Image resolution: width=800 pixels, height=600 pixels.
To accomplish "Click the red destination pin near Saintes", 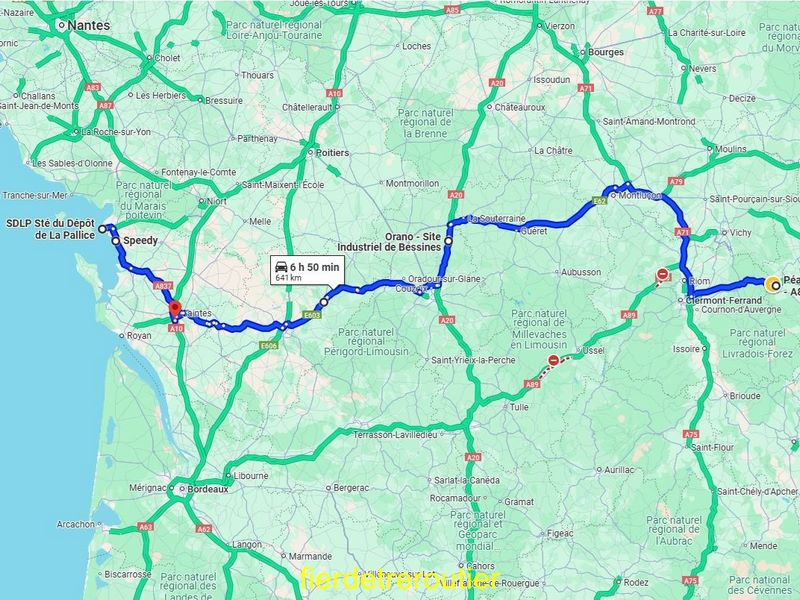I will [x=175, y=309].
